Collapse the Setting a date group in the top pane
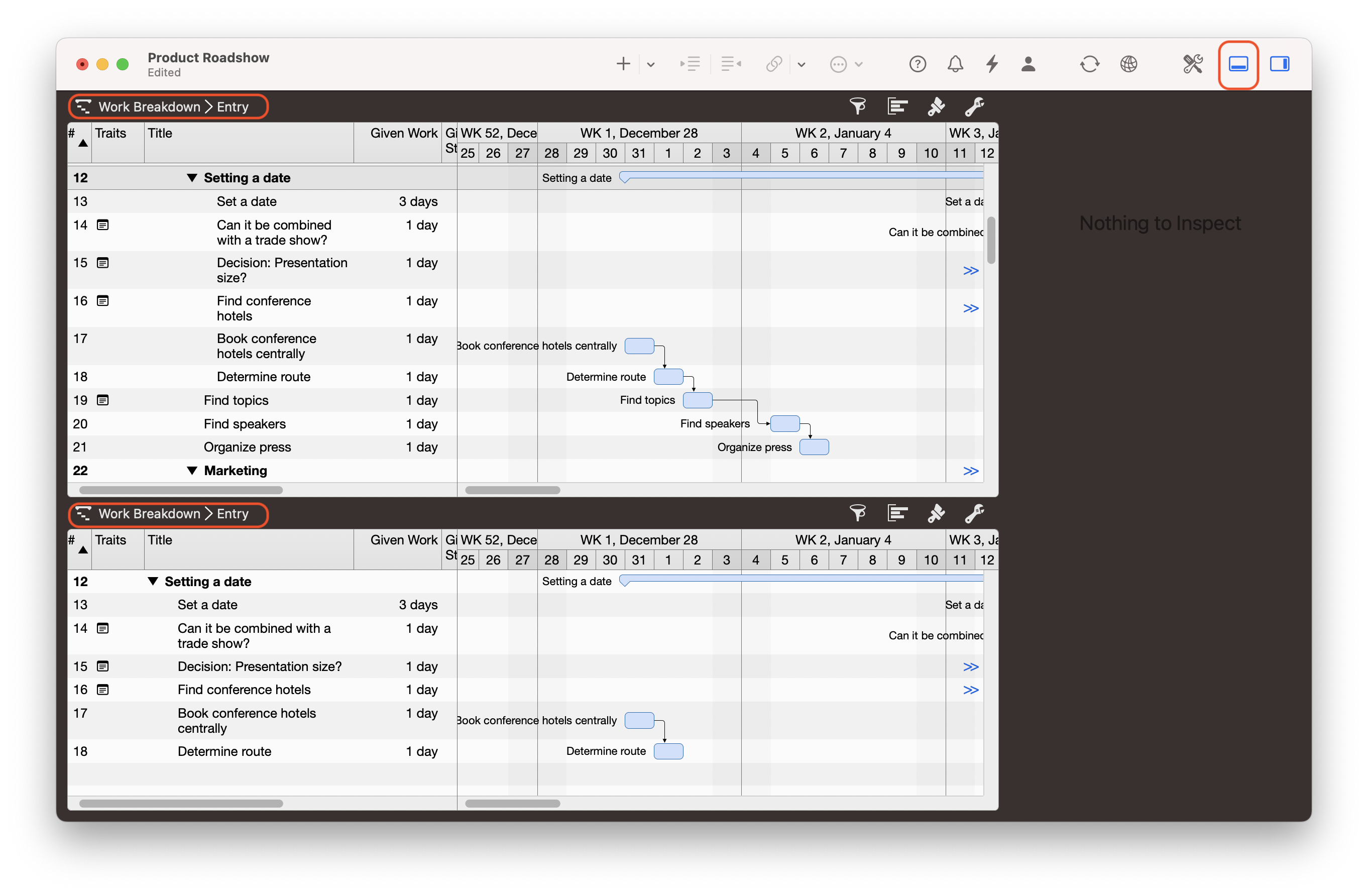 [x=192, y=178]
